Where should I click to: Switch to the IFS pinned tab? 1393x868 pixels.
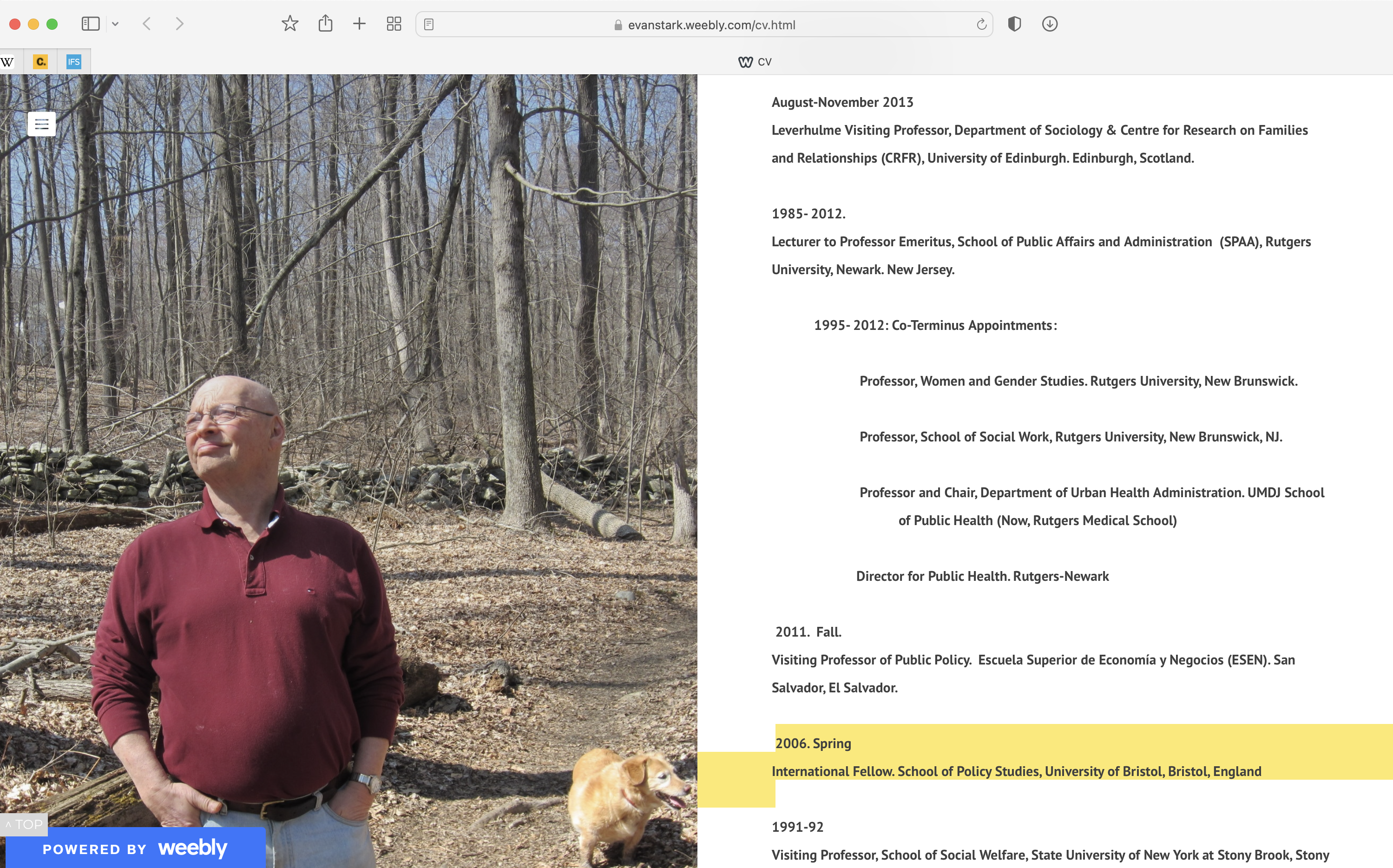click(73, 62)
